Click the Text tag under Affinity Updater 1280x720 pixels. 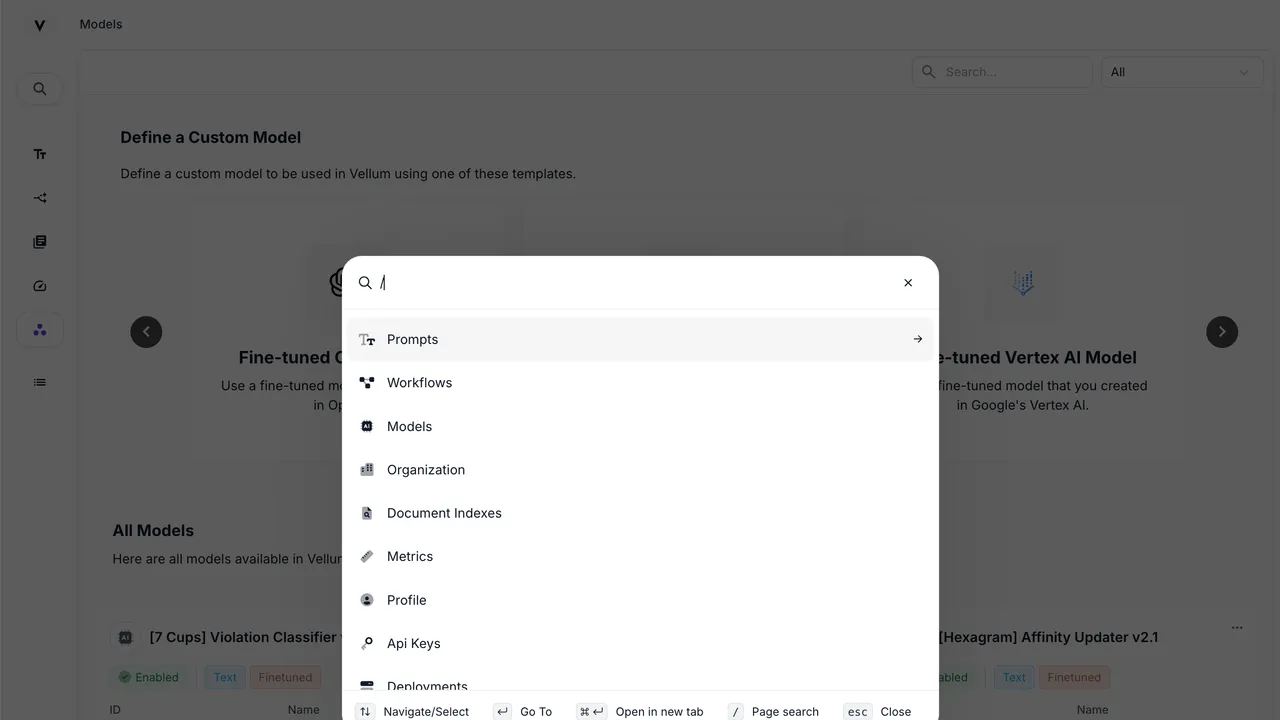pos(1014,677)
